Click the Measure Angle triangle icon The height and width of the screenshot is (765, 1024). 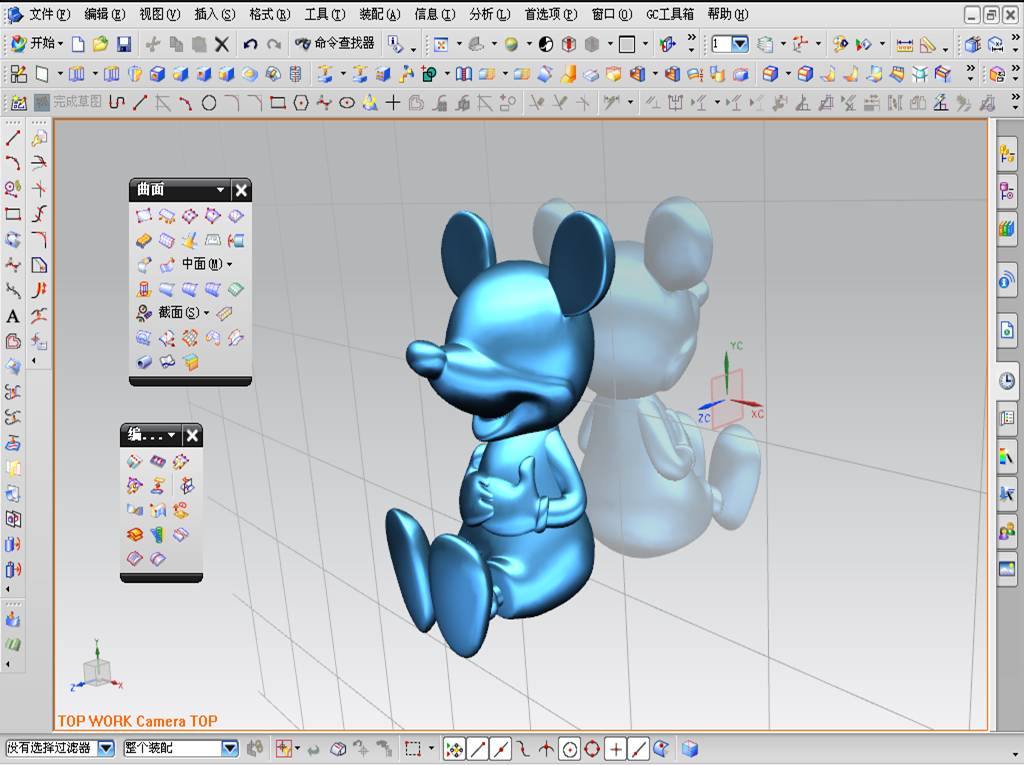click(927, 44)
